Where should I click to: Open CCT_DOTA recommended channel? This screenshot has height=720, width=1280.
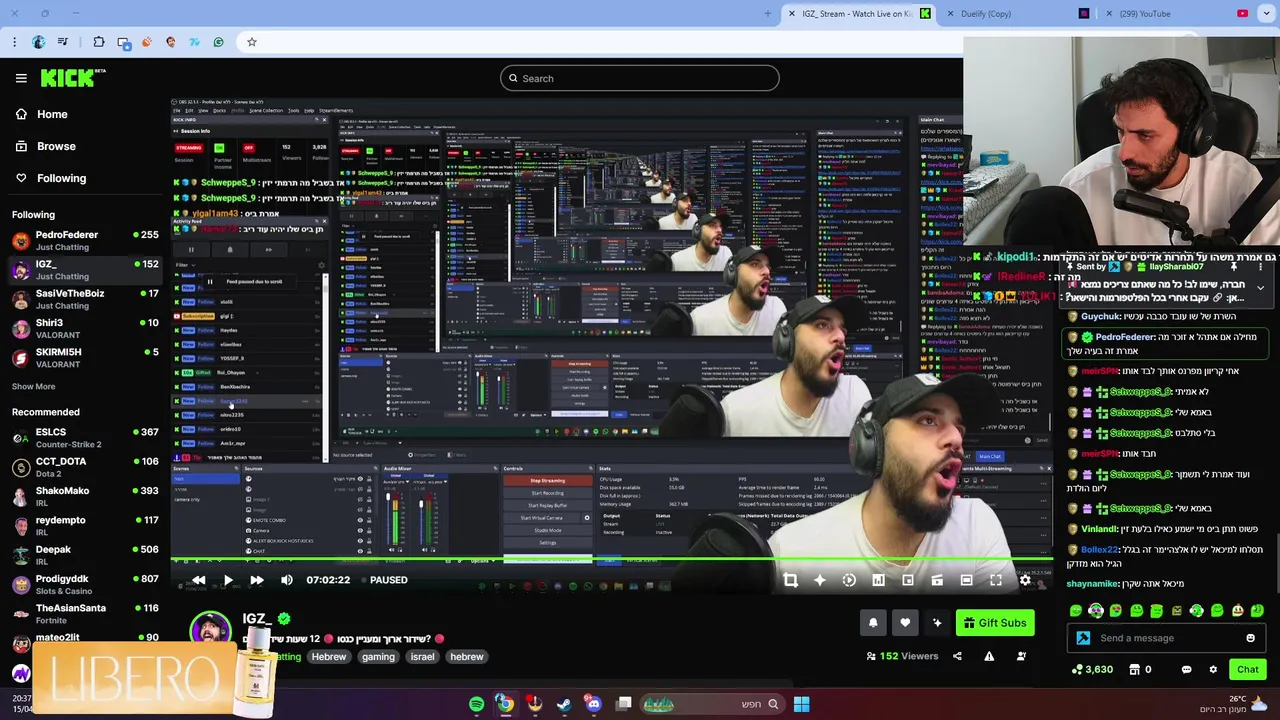pos(84,466)
